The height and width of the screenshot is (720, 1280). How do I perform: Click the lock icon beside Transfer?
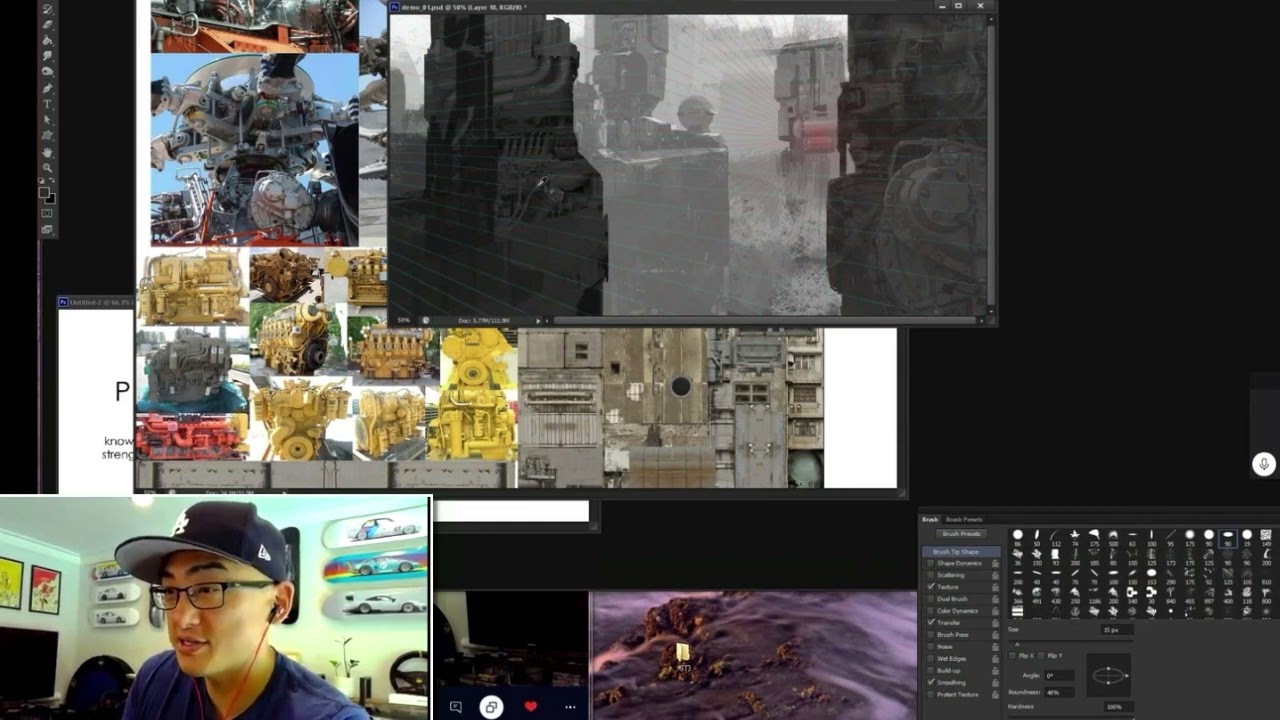coord(995,623)
